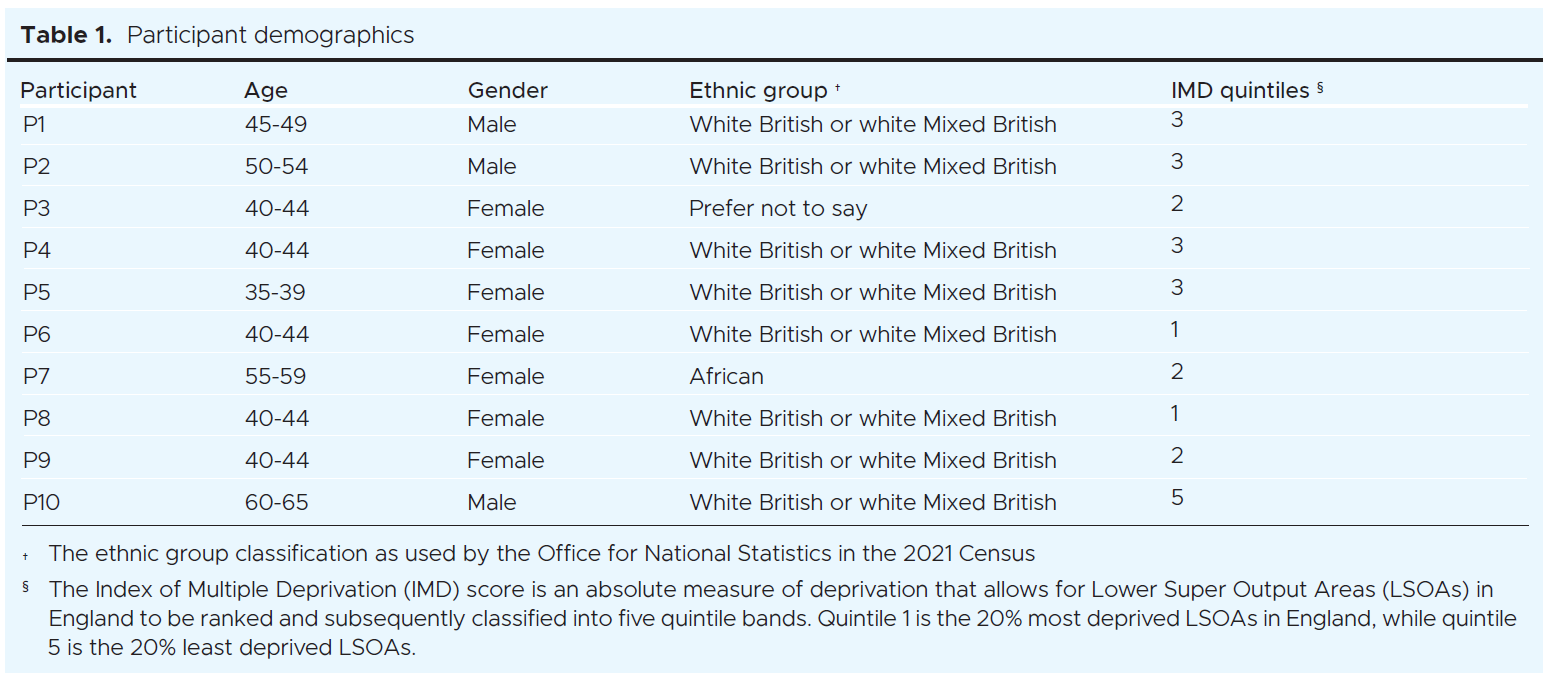Select the 35-39 age cell for P5
Screen dimensions: 1547x682
275,293
